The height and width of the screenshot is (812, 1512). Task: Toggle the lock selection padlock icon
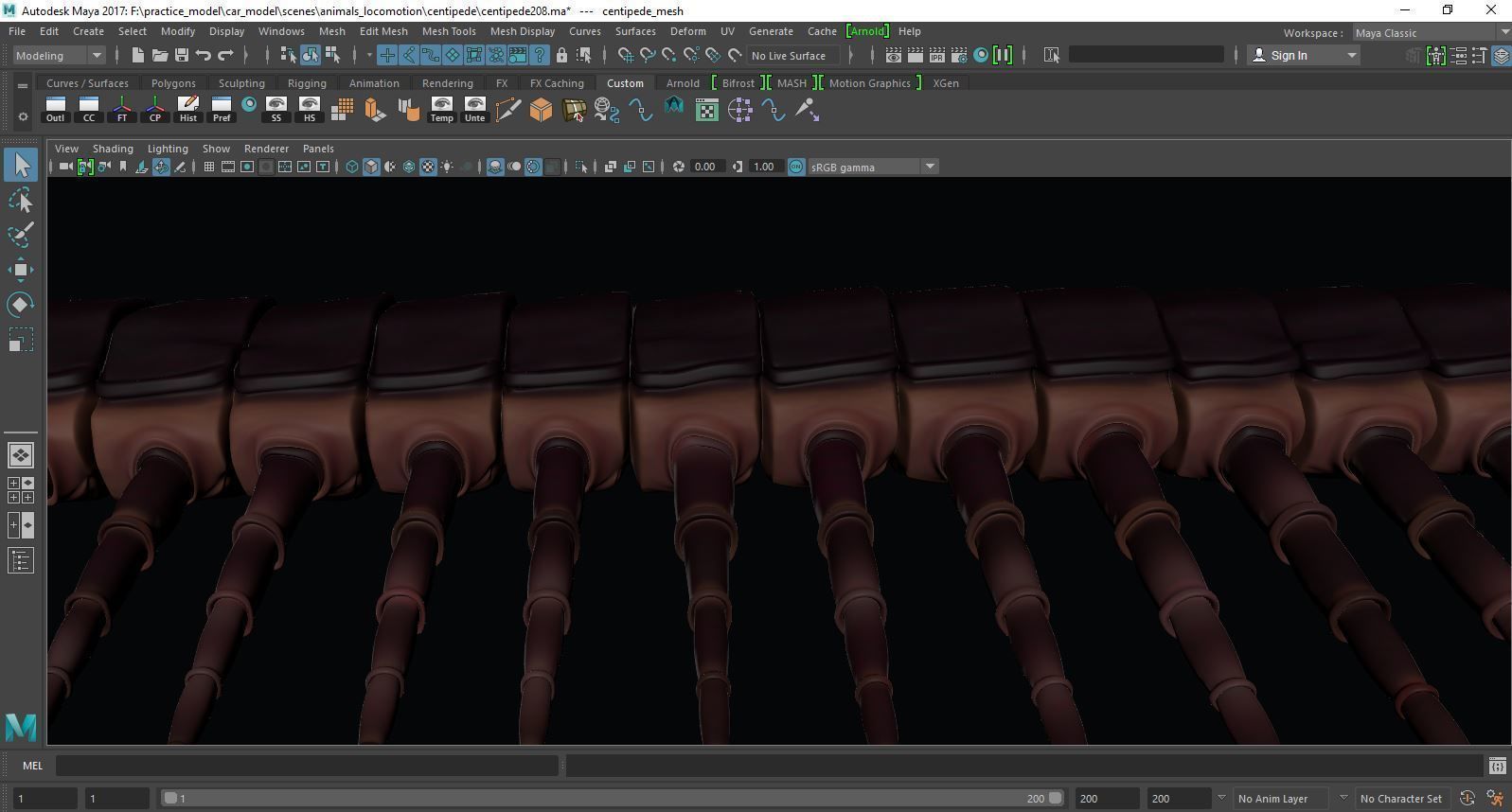[x=561, y=55]
